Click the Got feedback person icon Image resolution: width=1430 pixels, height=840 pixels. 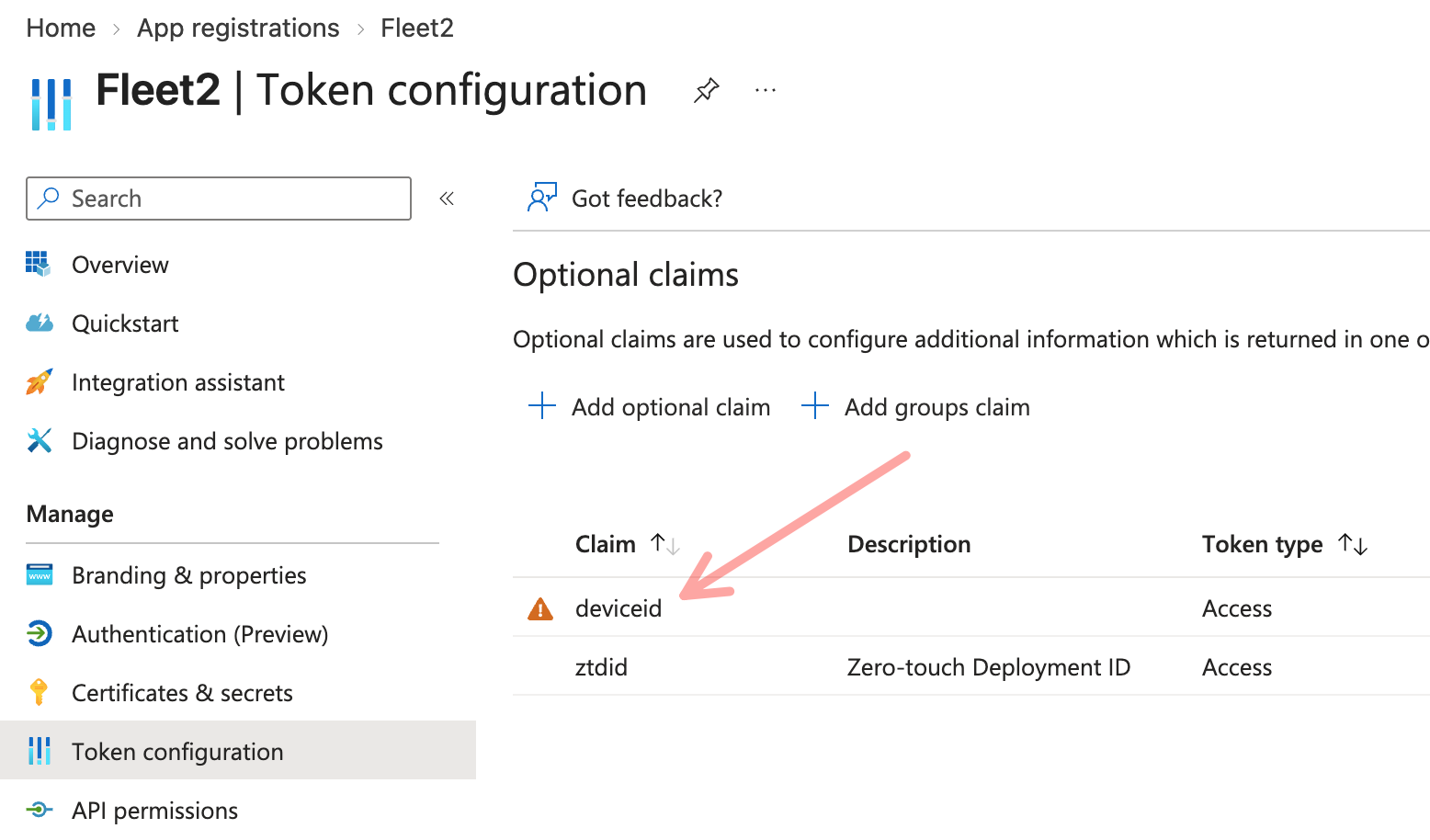click(x=541, y=198)
